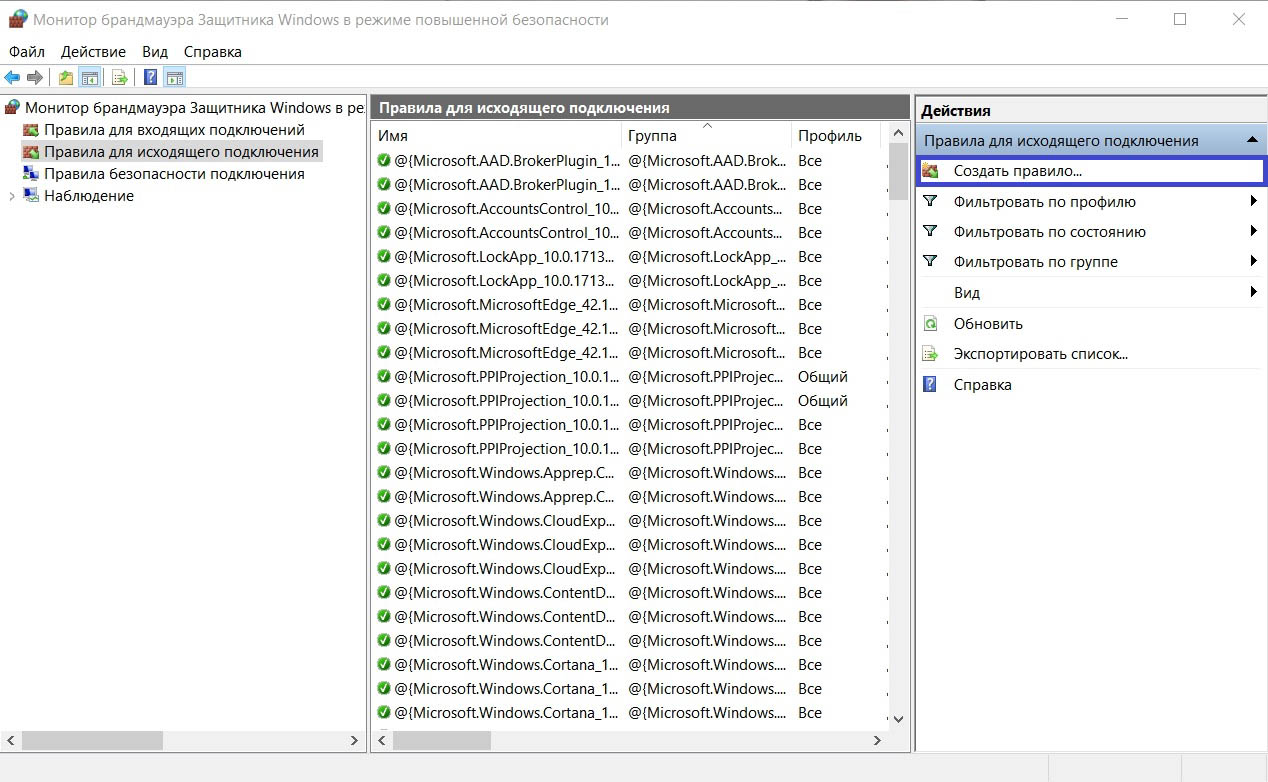Sort rules by the Профиль column header

pyautogui.click(x=835, y=136)
